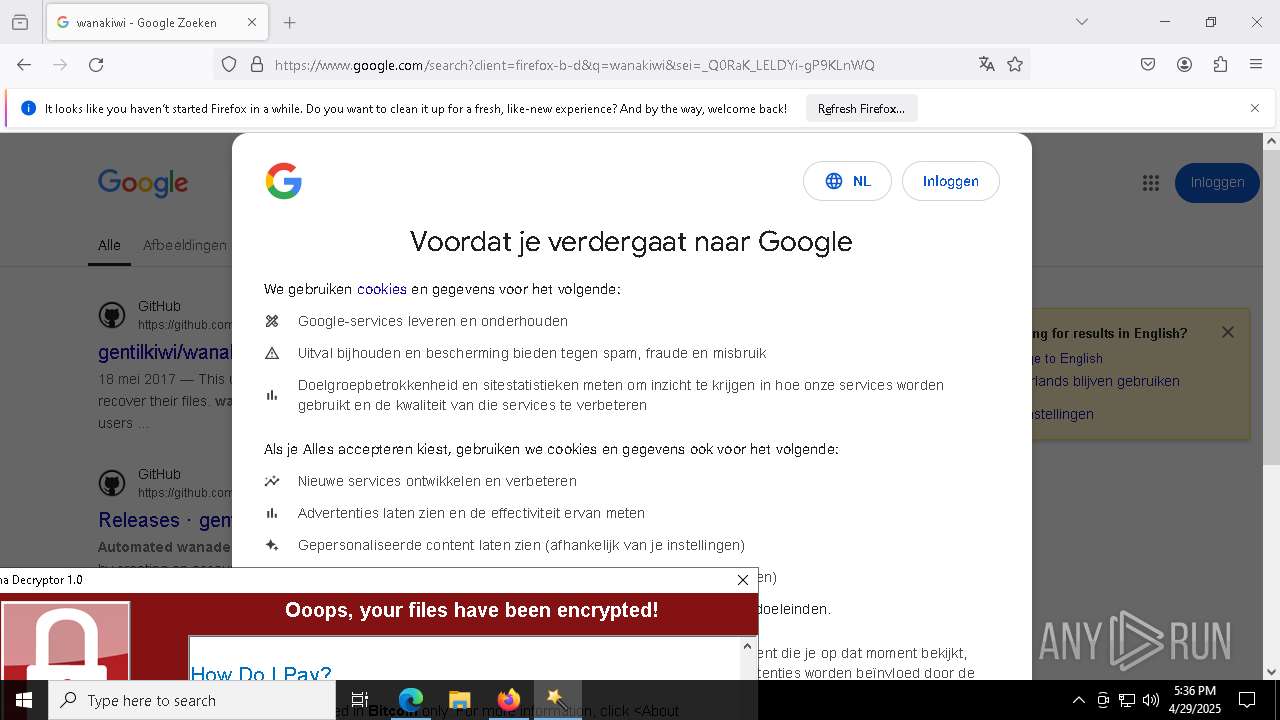Open the network icon in tray

1127,700
